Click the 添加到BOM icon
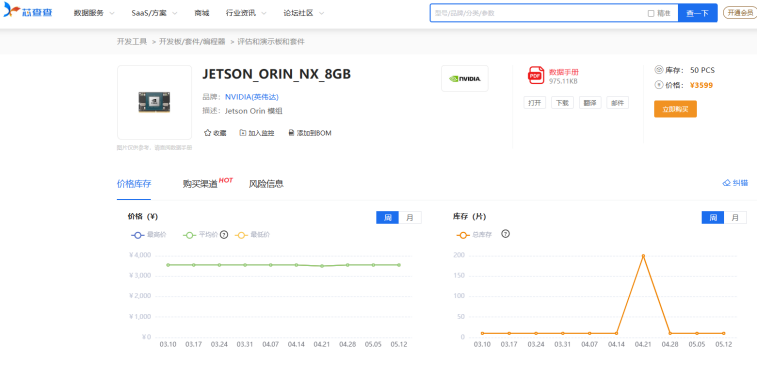 (x=291, y=132)
